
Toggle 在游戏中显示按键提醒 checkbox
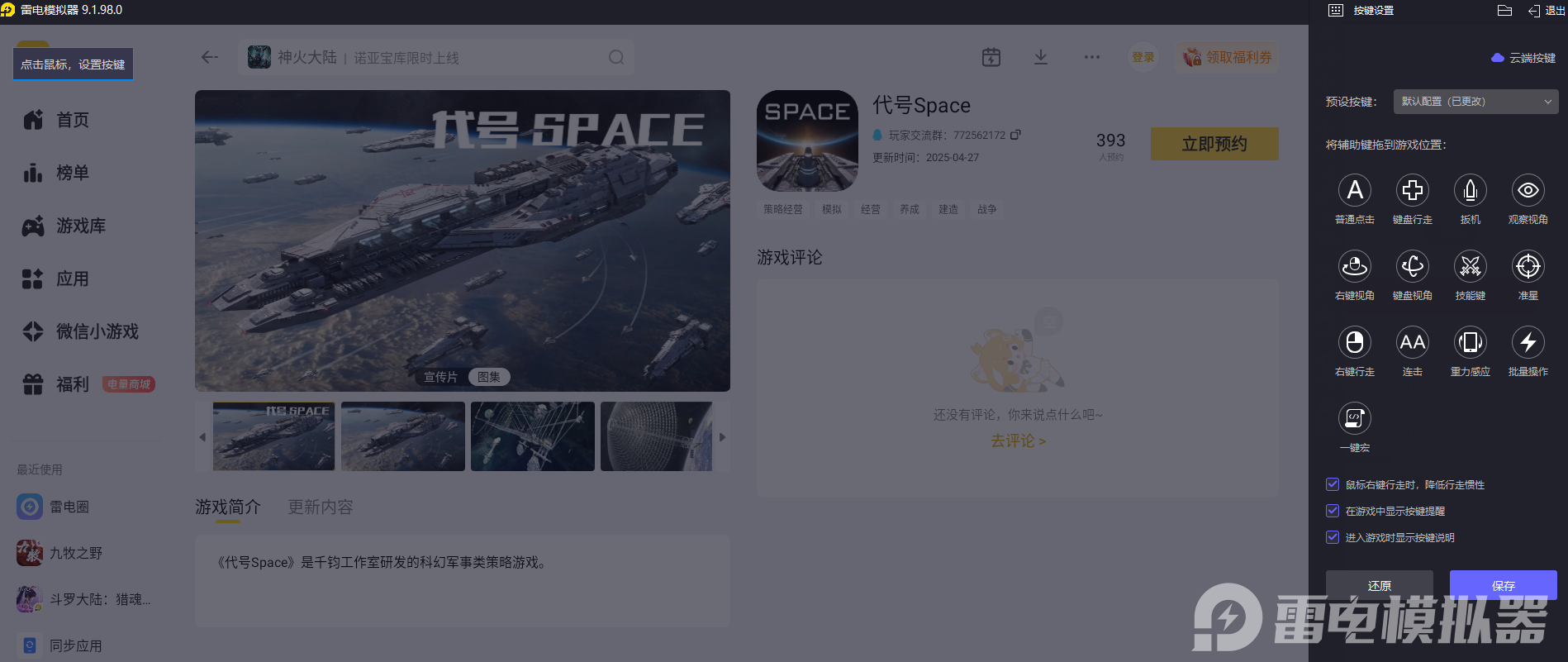click(1333, 511)
